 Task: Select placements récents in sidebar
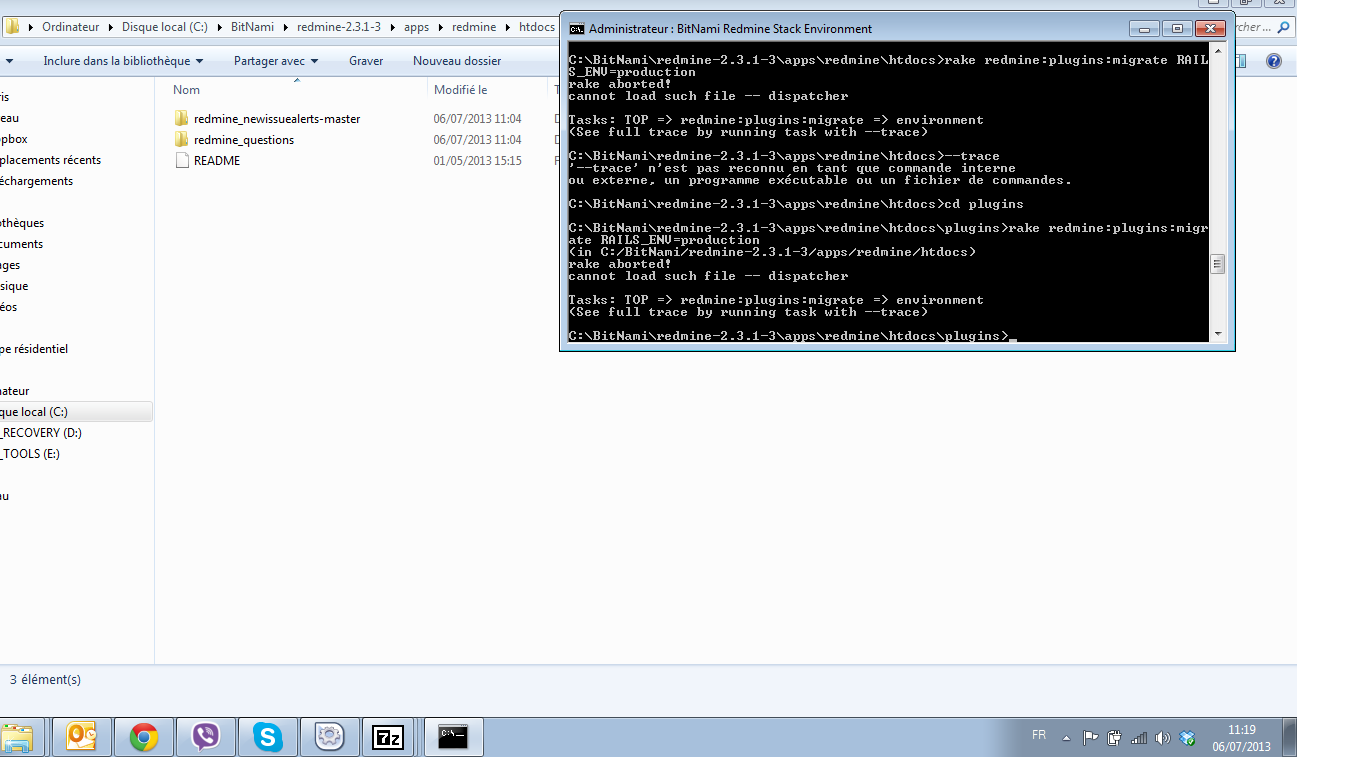(x=50, y=160)
